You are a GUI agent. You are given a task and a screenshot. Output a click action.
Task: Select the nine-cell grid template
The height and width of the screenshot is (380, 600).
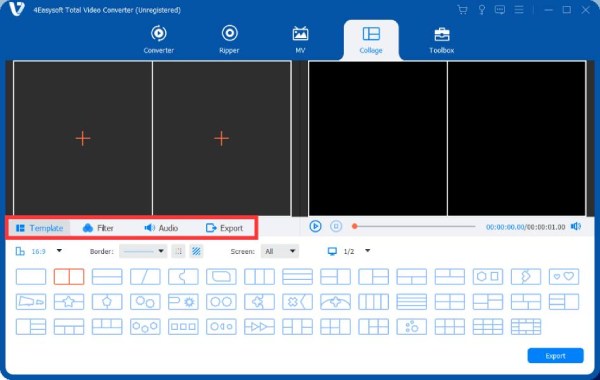tap(488, 327)
